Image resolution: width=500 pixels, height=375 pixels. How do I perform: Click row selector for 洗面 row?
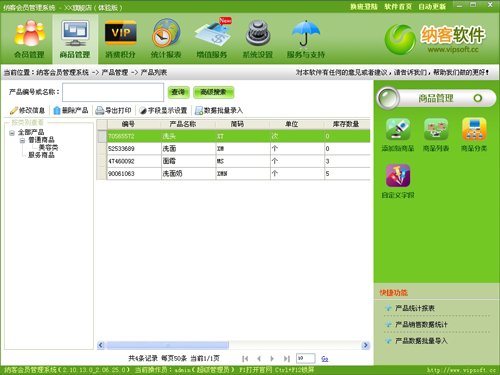pos(102,149)
